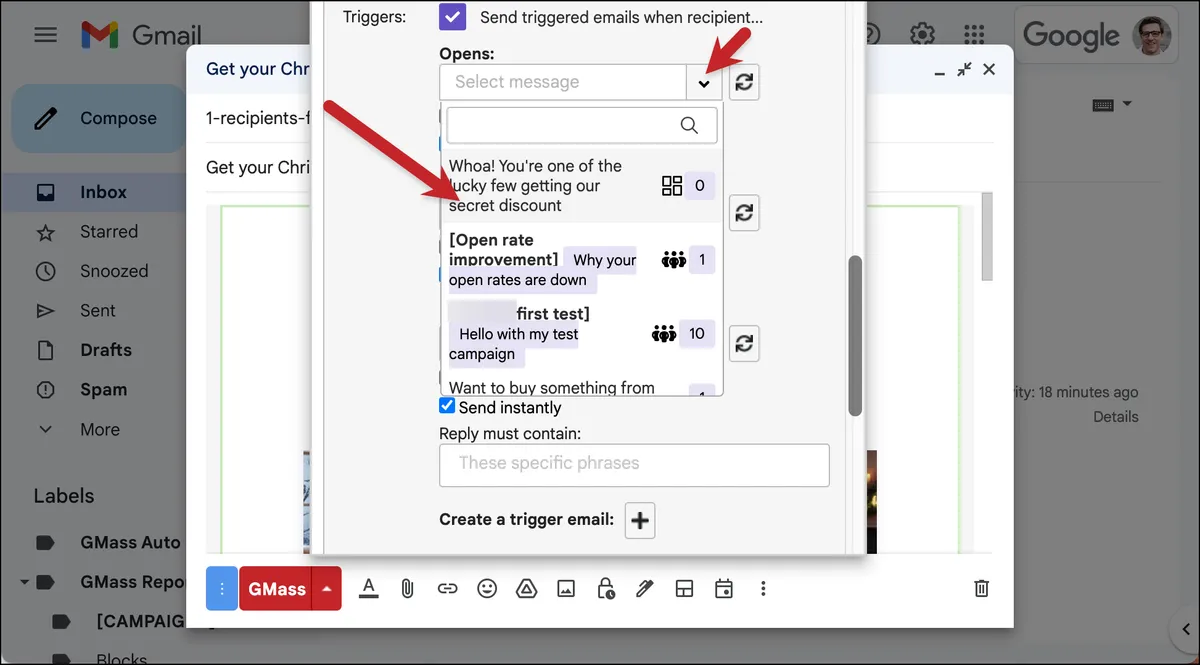
Task: Select 'first test] Hello with my test campaign' option
Action: pos(580,334)
